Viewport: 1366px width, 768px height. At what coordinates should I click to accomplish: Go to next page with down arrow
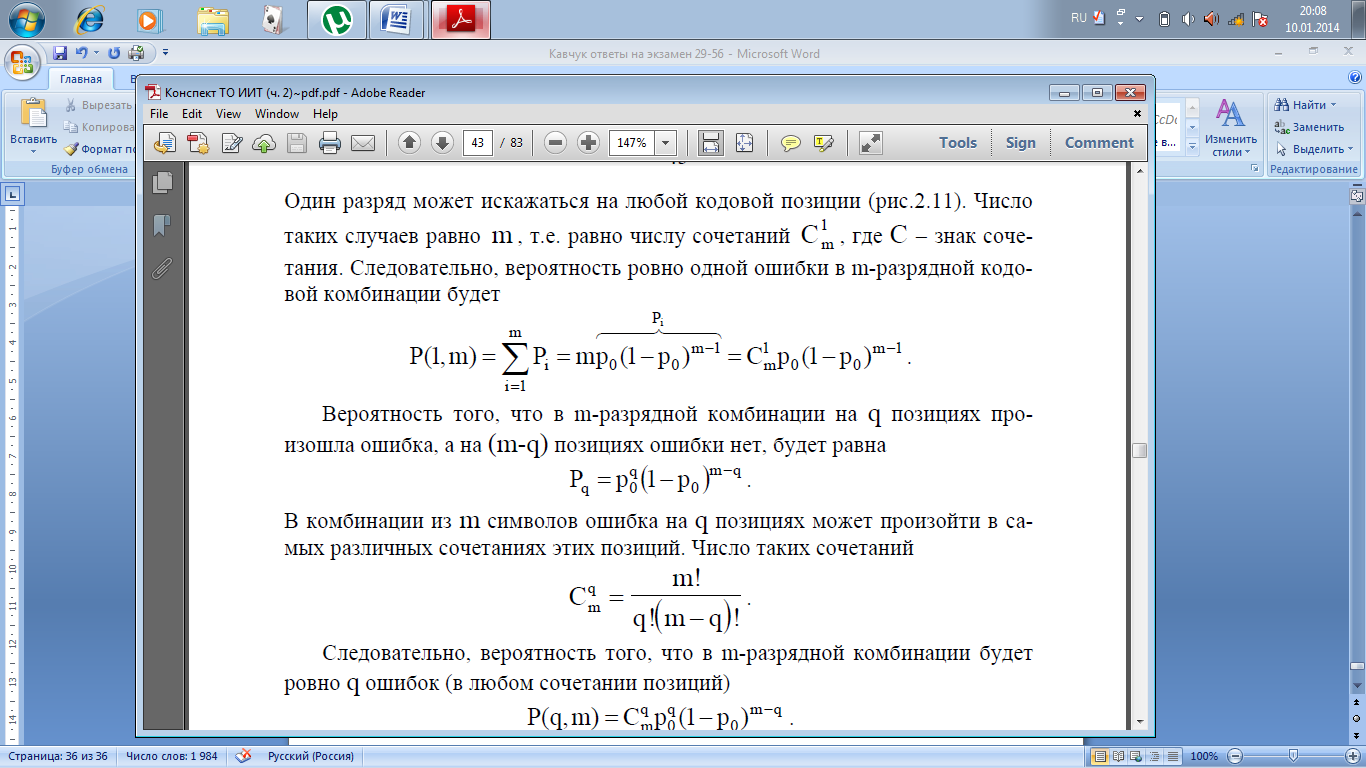[442, 143]
